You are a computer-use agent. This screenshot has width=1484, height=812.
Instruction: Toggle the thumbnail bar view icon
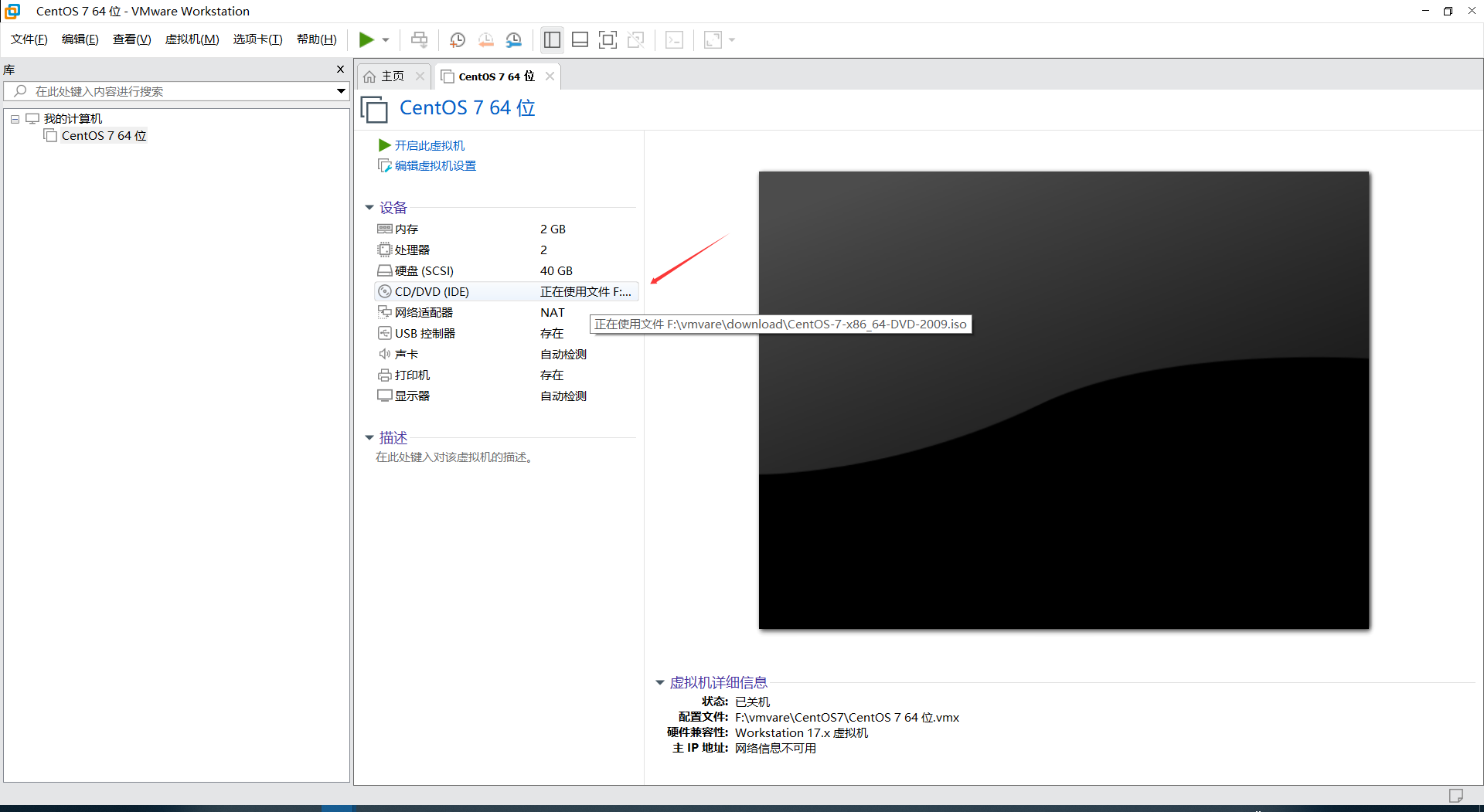[x=580, y=39]
